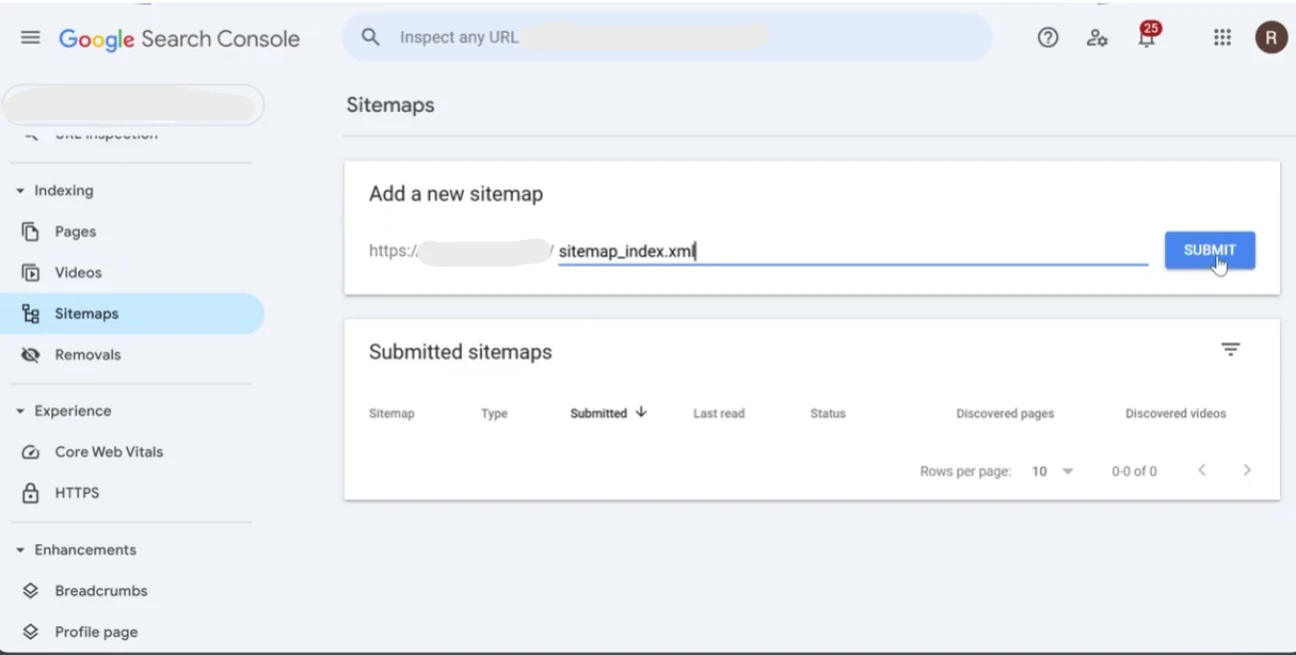Image resolution: width=1296 pixels, height=655 pixels.
Task: Click the R profile avatar
Action: tap(1271, 38)
